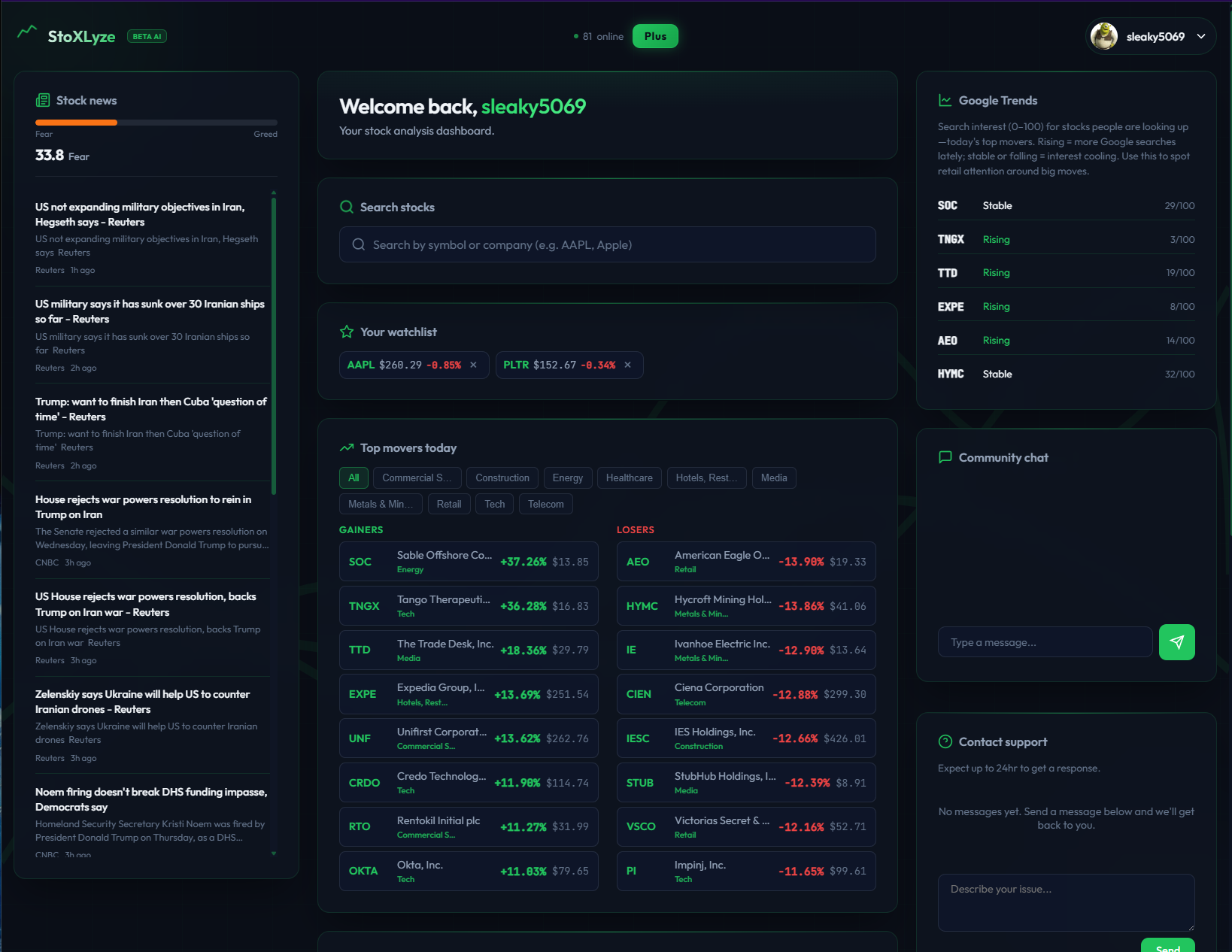
Task: Remove AAPL from the watchlist
Action: pos(473,365)
